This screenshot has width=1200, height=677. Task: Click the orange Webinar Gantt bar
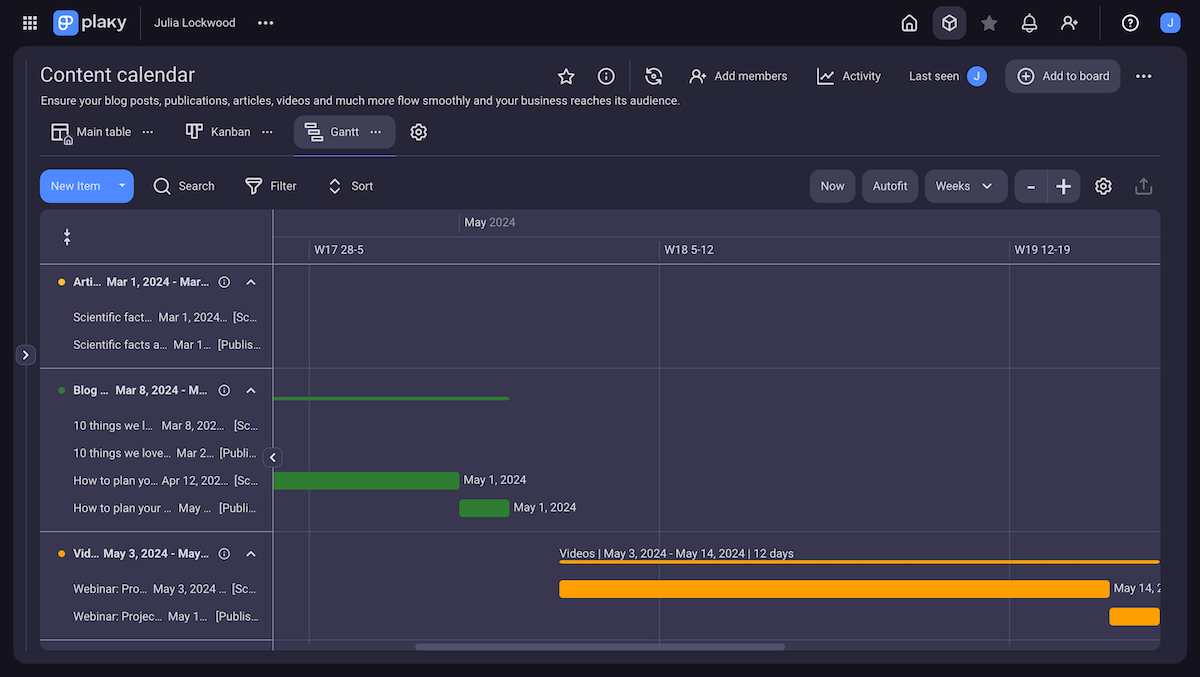(833, 589)
